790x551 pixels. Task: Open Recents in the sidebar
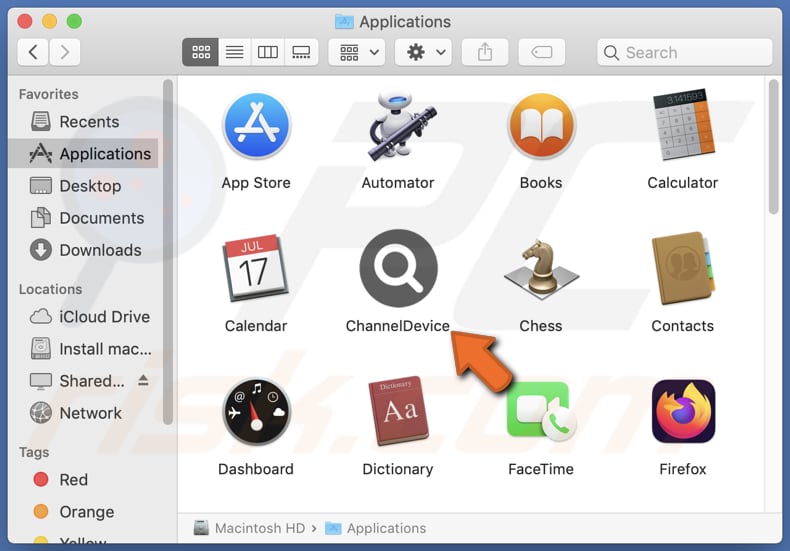coord(83,121)
